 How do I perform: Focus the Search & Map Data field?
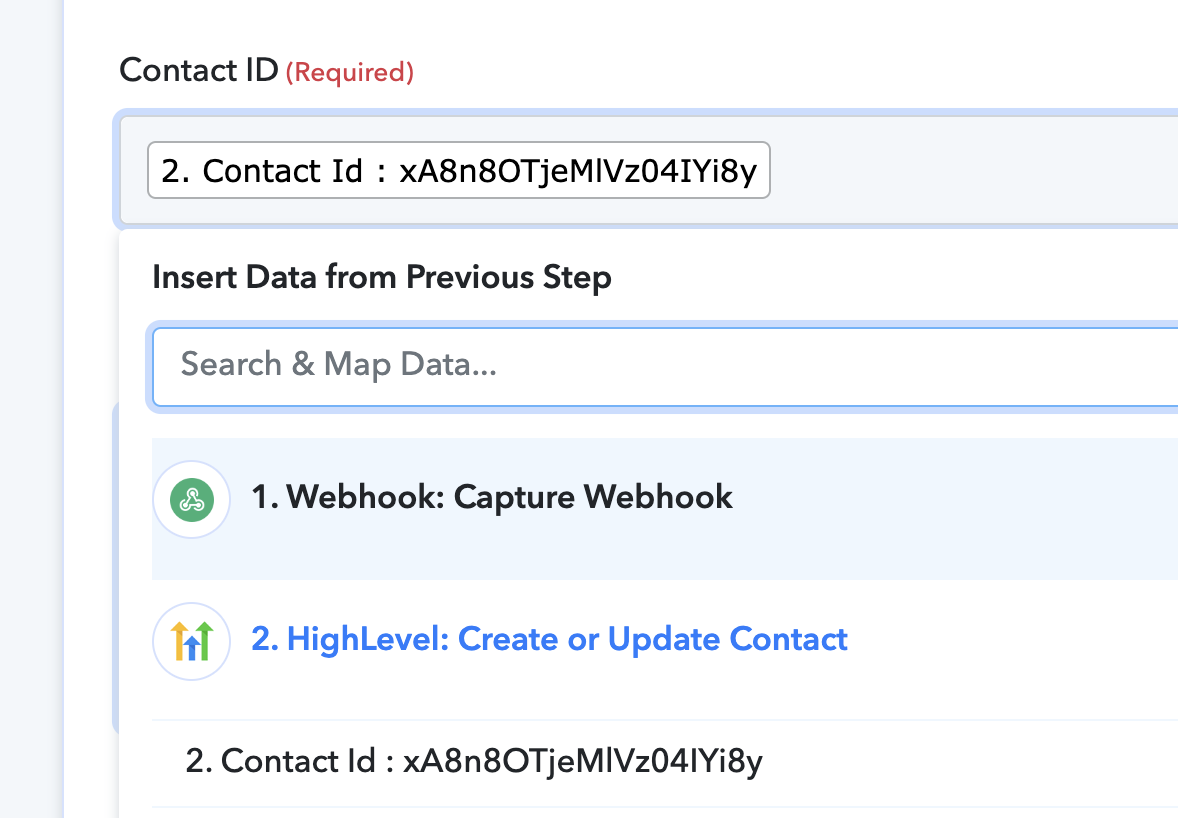tap(665, 366)
